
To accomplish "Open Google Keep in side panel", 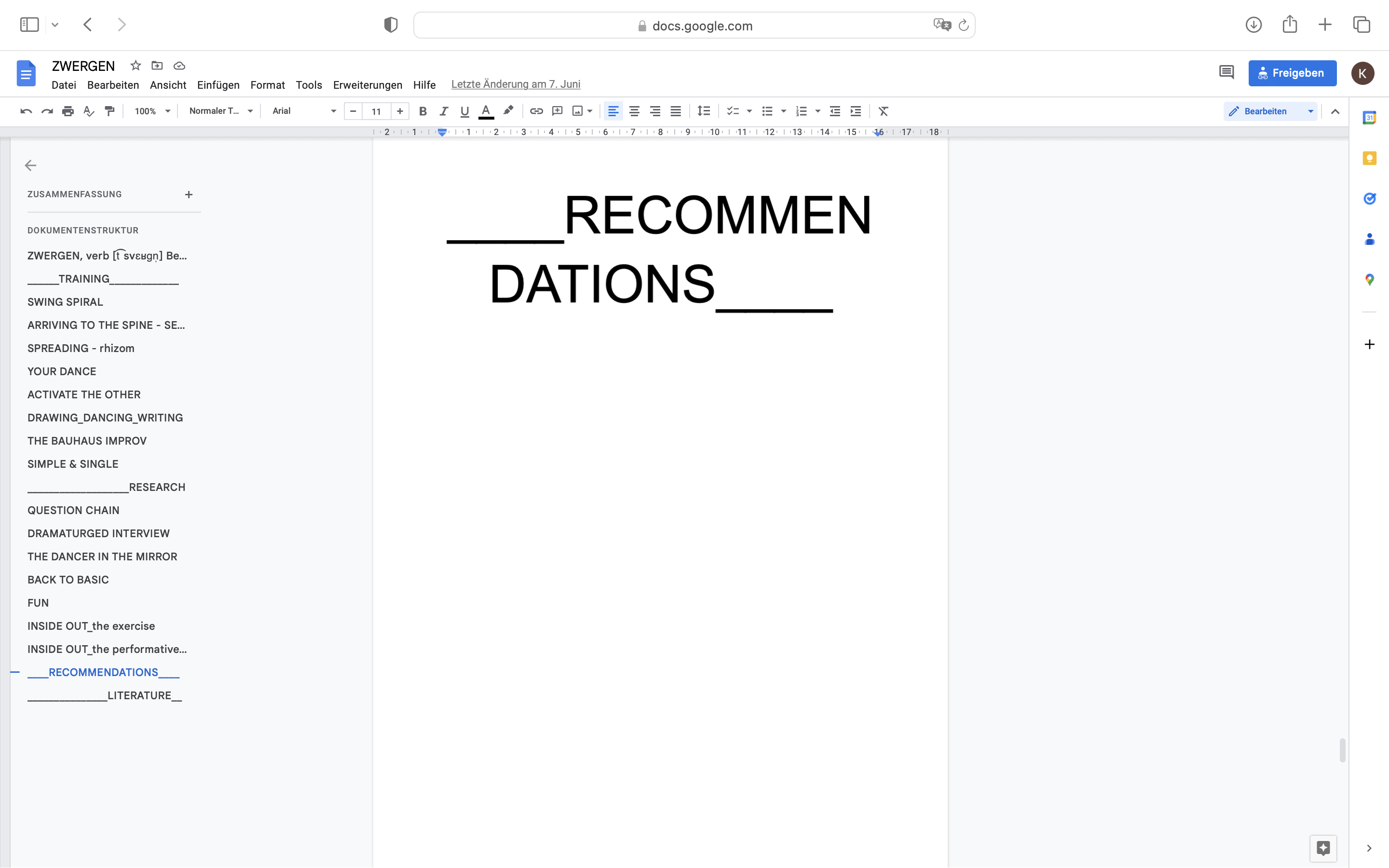I will coord(1370,159).
